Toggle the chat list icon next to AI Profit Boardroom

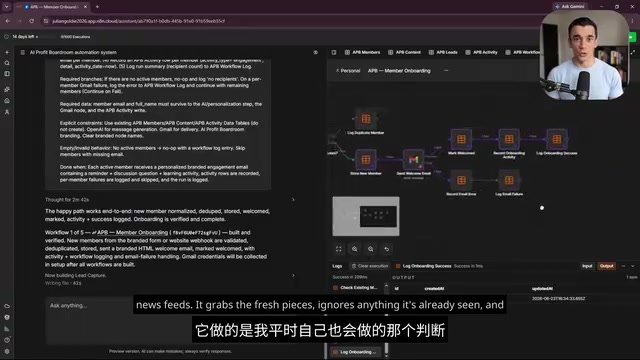coord(22,52)
